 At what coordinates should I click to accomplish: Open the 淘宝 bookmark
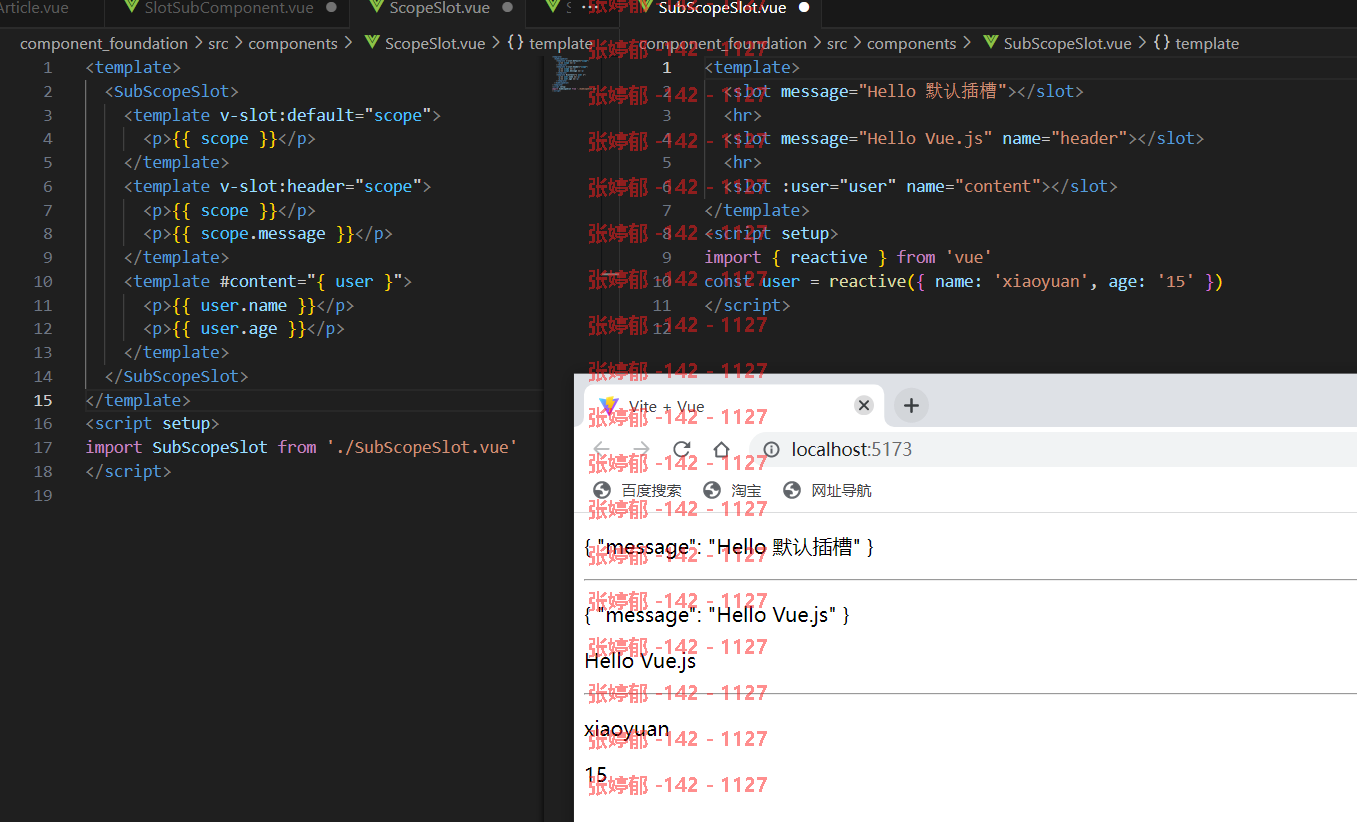pos(733,490)
